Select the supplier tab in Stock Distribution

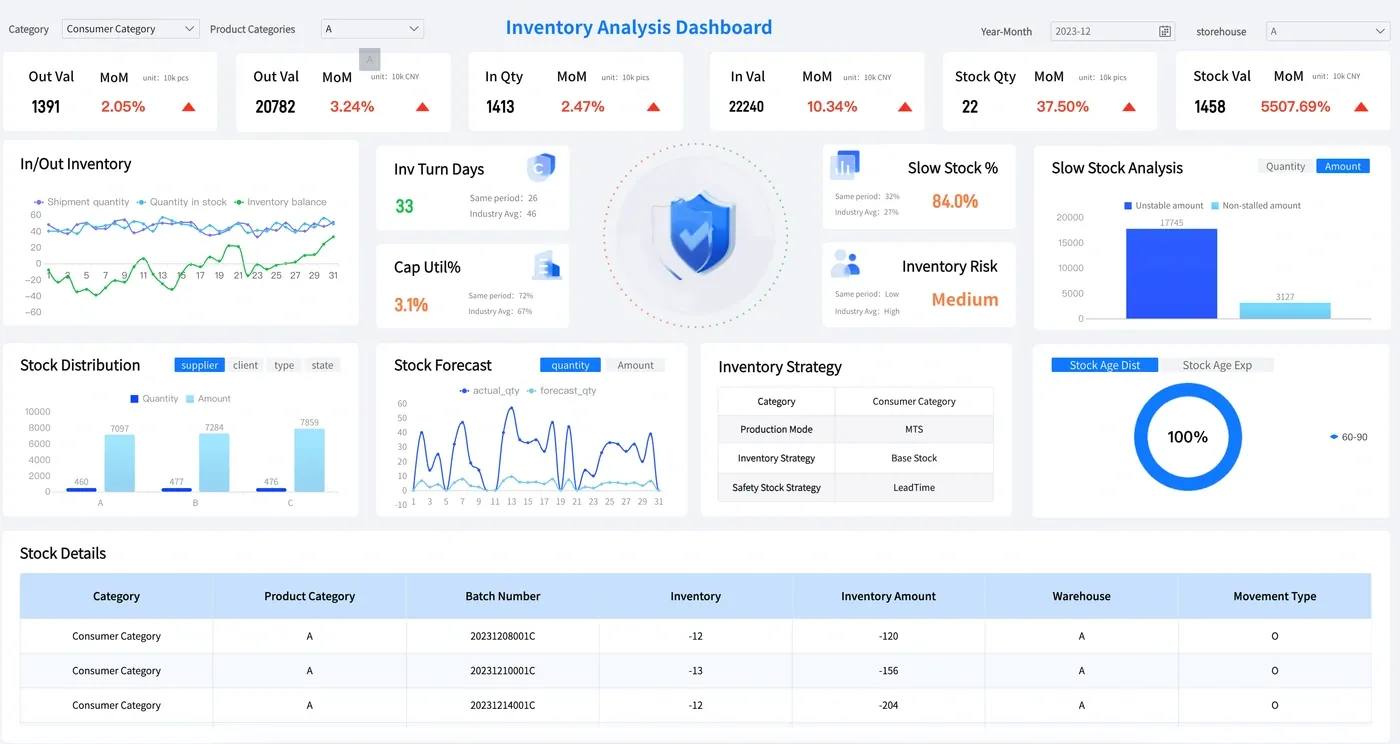(199, 365)
